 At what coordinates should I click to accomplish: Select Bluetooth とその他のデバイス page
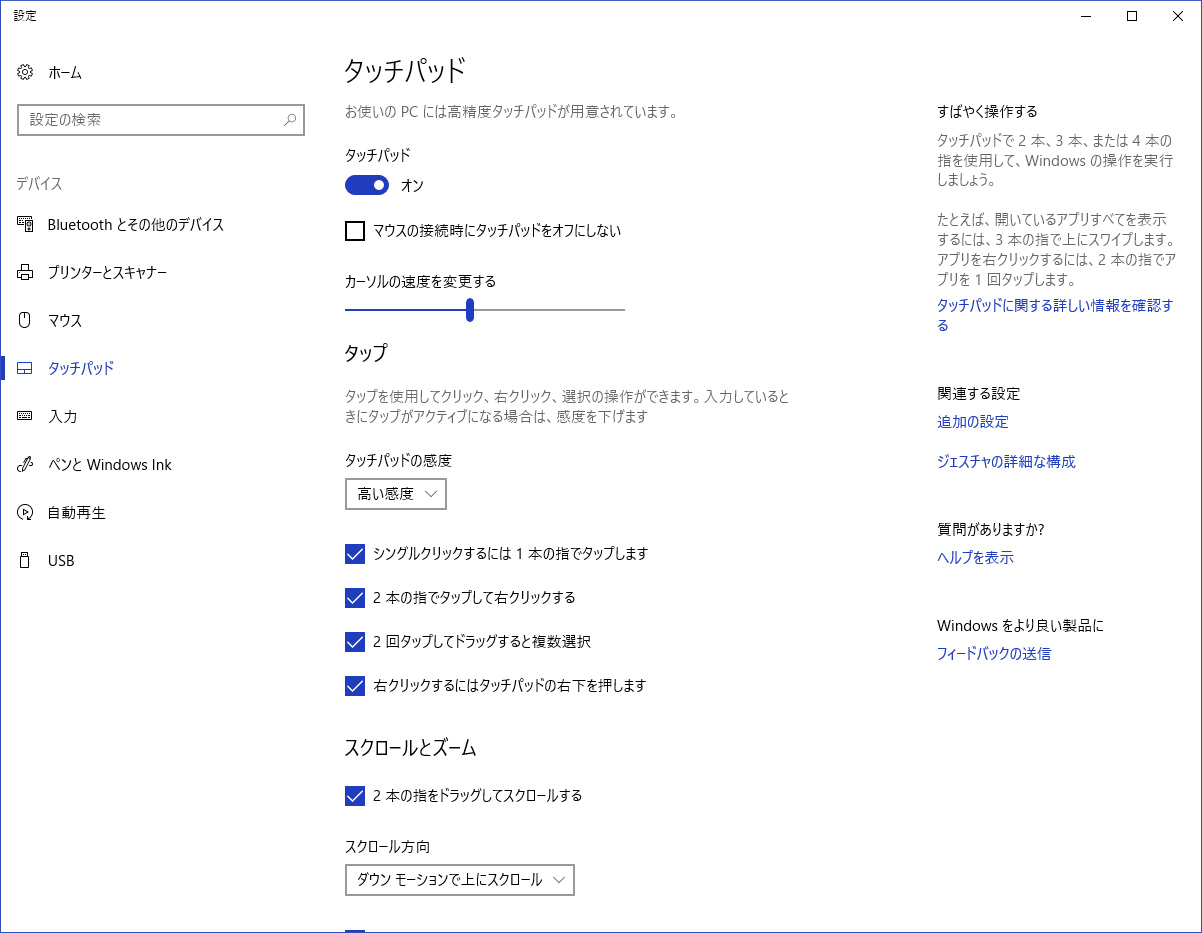tap(136, 225)
